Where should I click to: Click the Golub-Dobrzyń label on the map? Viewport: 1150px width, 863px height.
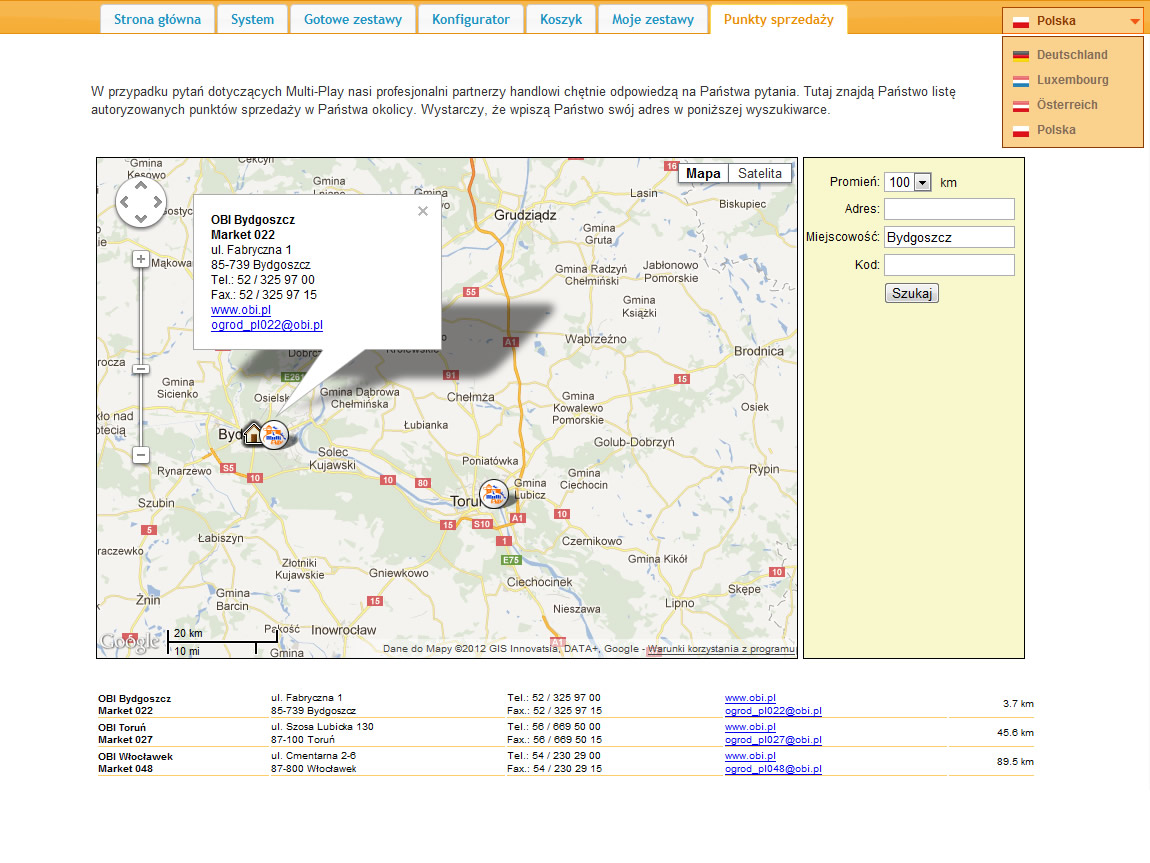point(634,442)
